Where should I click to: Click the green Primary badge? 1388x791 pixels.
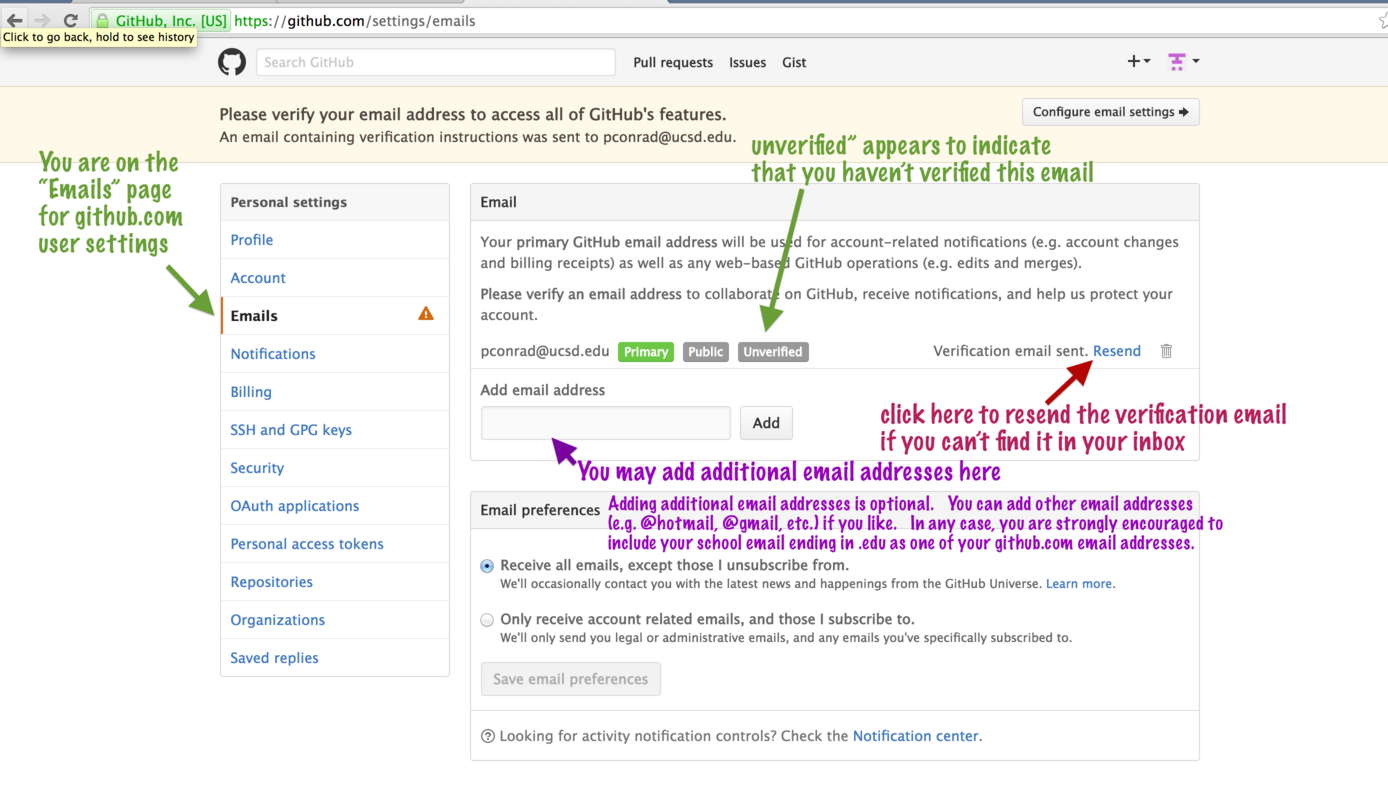pyautogui.click(x=646, y=352)
